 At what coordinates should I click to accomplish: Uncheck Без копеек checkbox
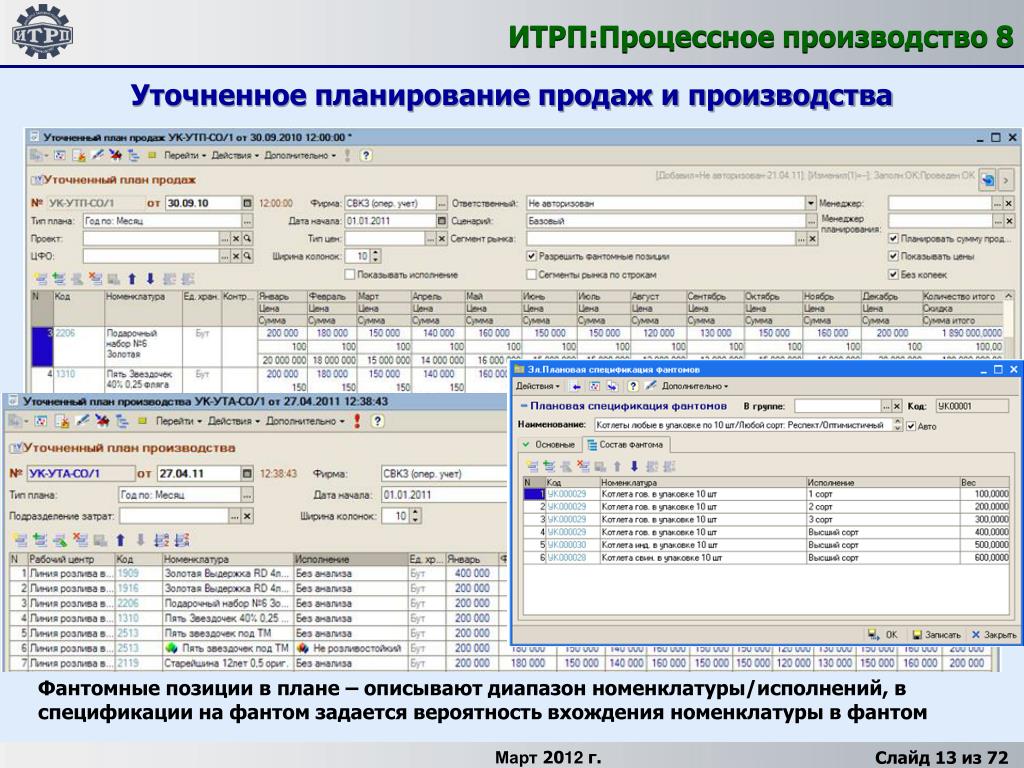click(893, 274)
